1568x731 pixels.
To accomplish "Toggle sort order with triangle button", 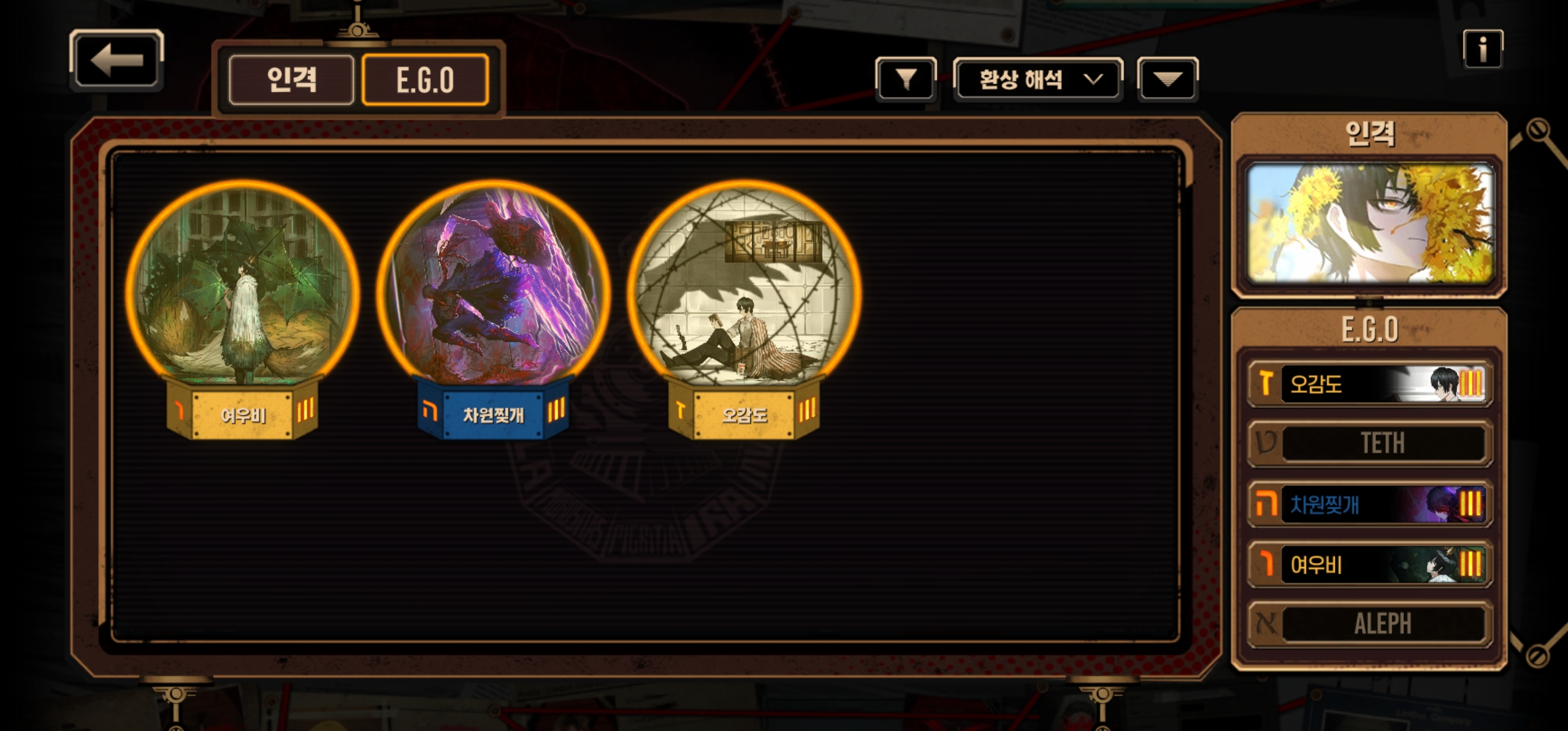I will click(x=1168, y=80).
